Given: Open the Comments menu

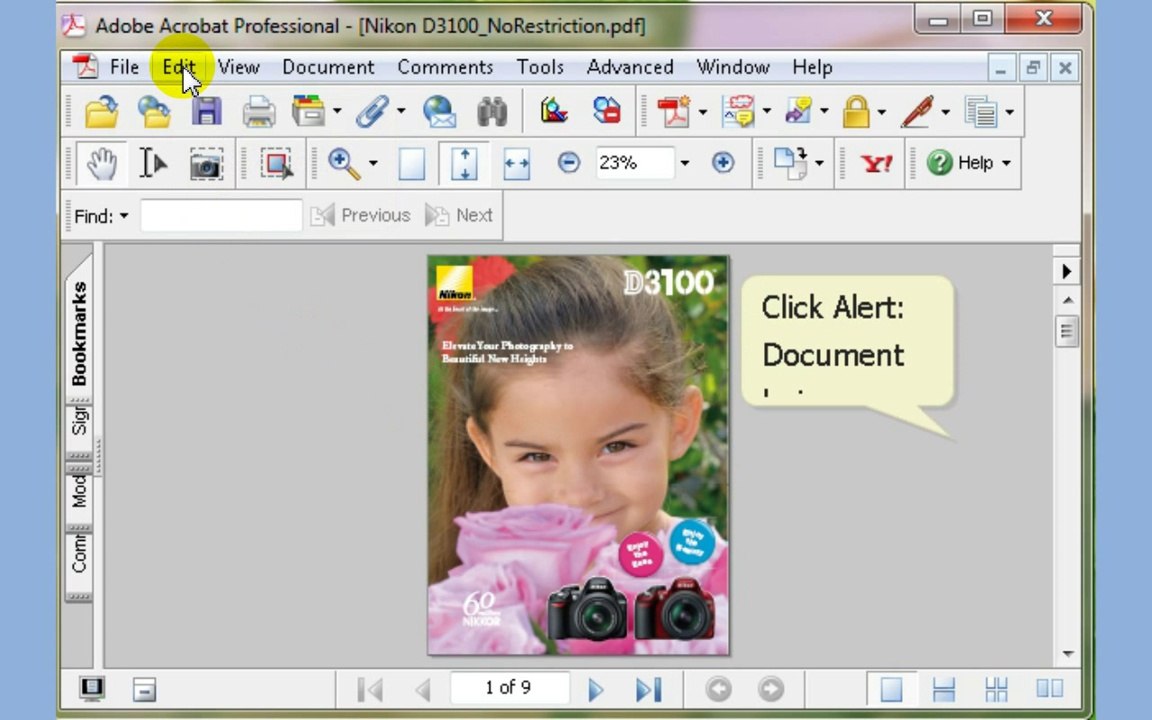Looking at the screenshot, I should coord(444,67).
